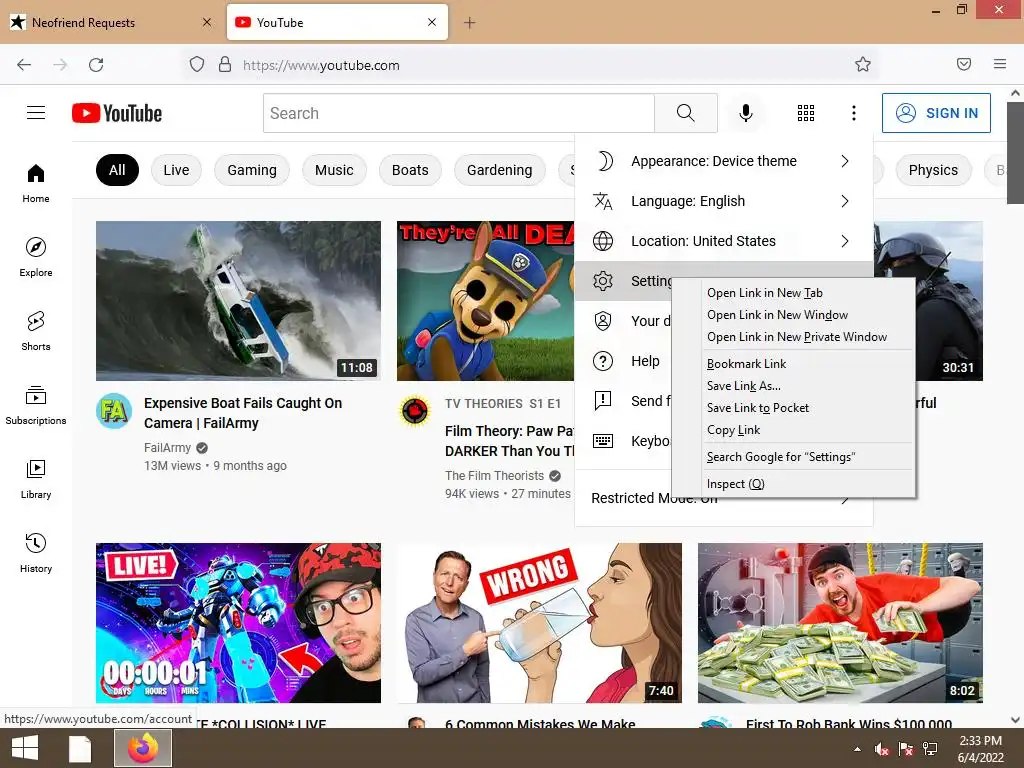Click the FailArmy channel avatar
1024x768 pixels.
click(x=114, y=411)
